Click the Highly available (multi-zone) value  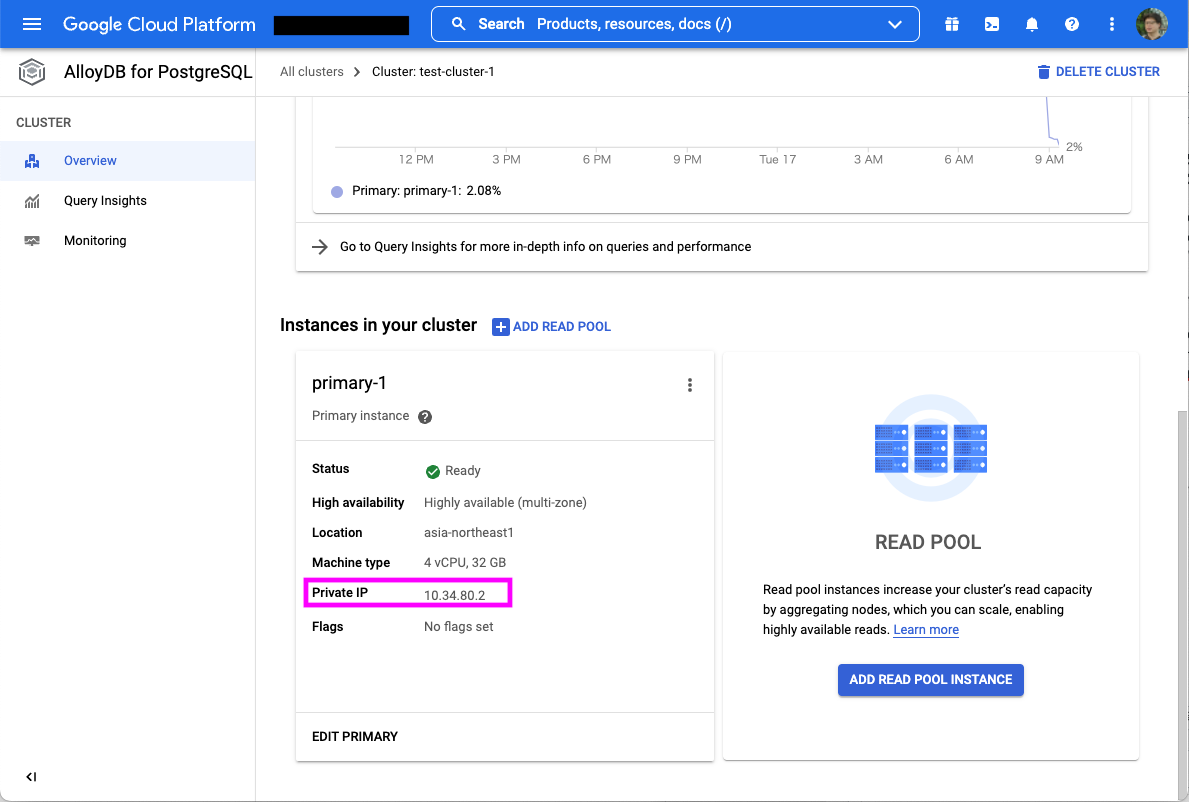click(505, 503)
